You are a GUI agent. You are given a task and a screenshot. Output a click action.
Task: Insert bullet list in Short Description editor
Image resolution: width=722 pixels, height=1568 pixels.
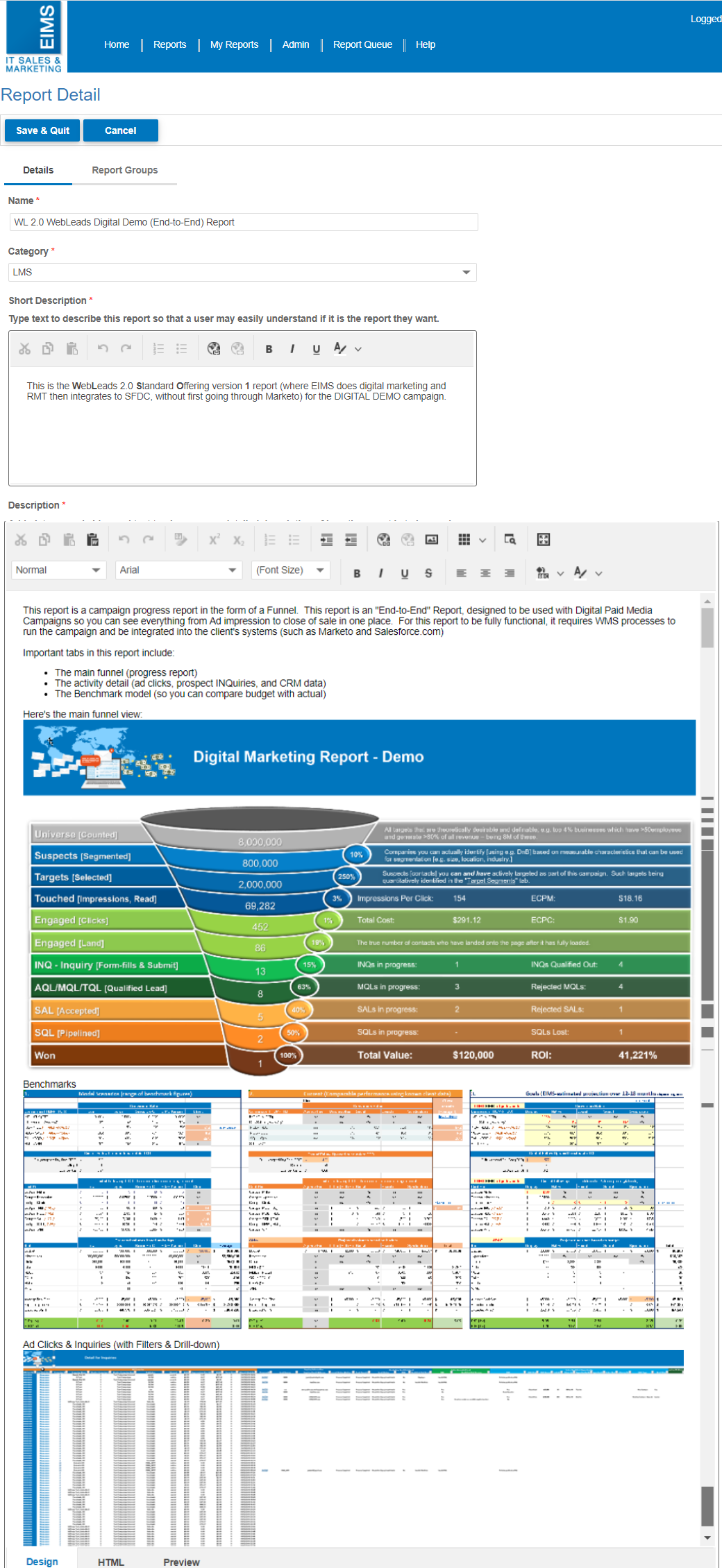[x=182, y=349]
